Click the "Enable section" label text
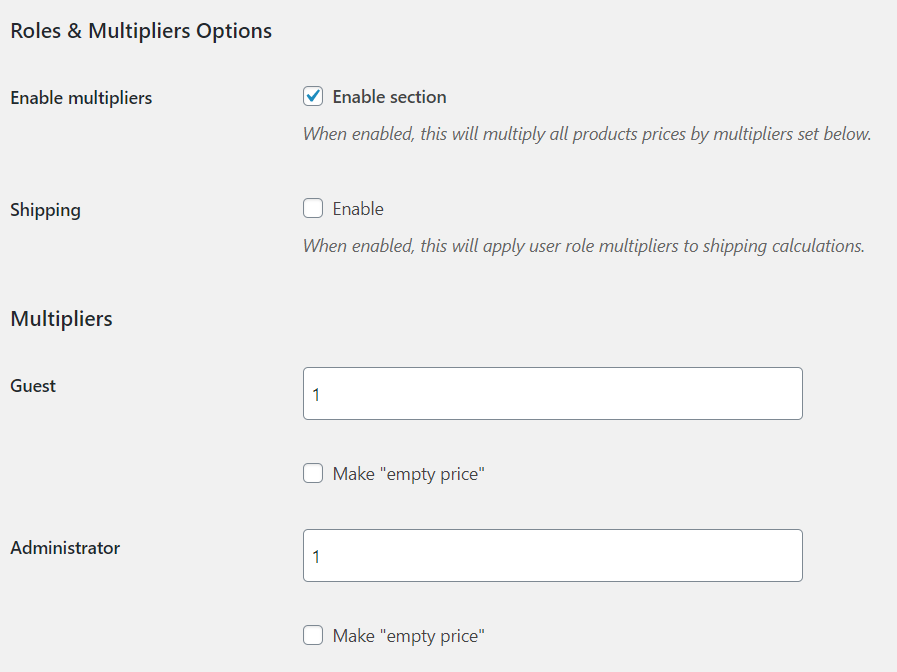The height and width of the screenshot is (672, 897). [389, 97]
